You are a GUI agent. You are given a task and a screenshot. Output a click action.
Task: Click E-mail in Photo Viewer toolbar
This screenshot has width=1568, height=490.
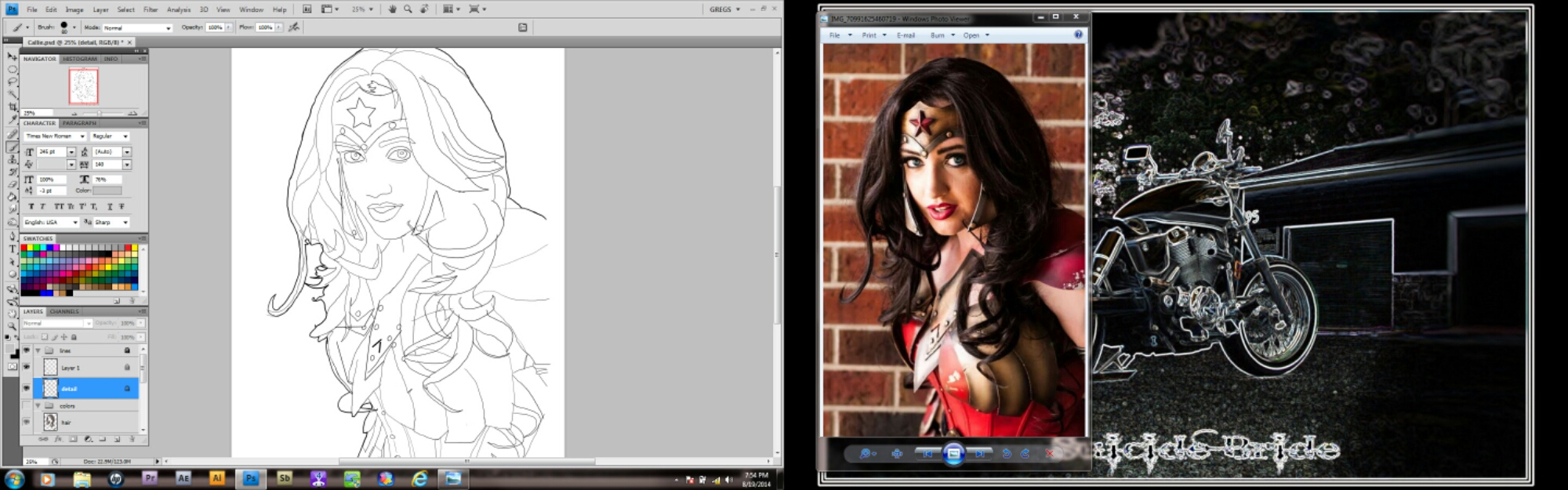906,35
